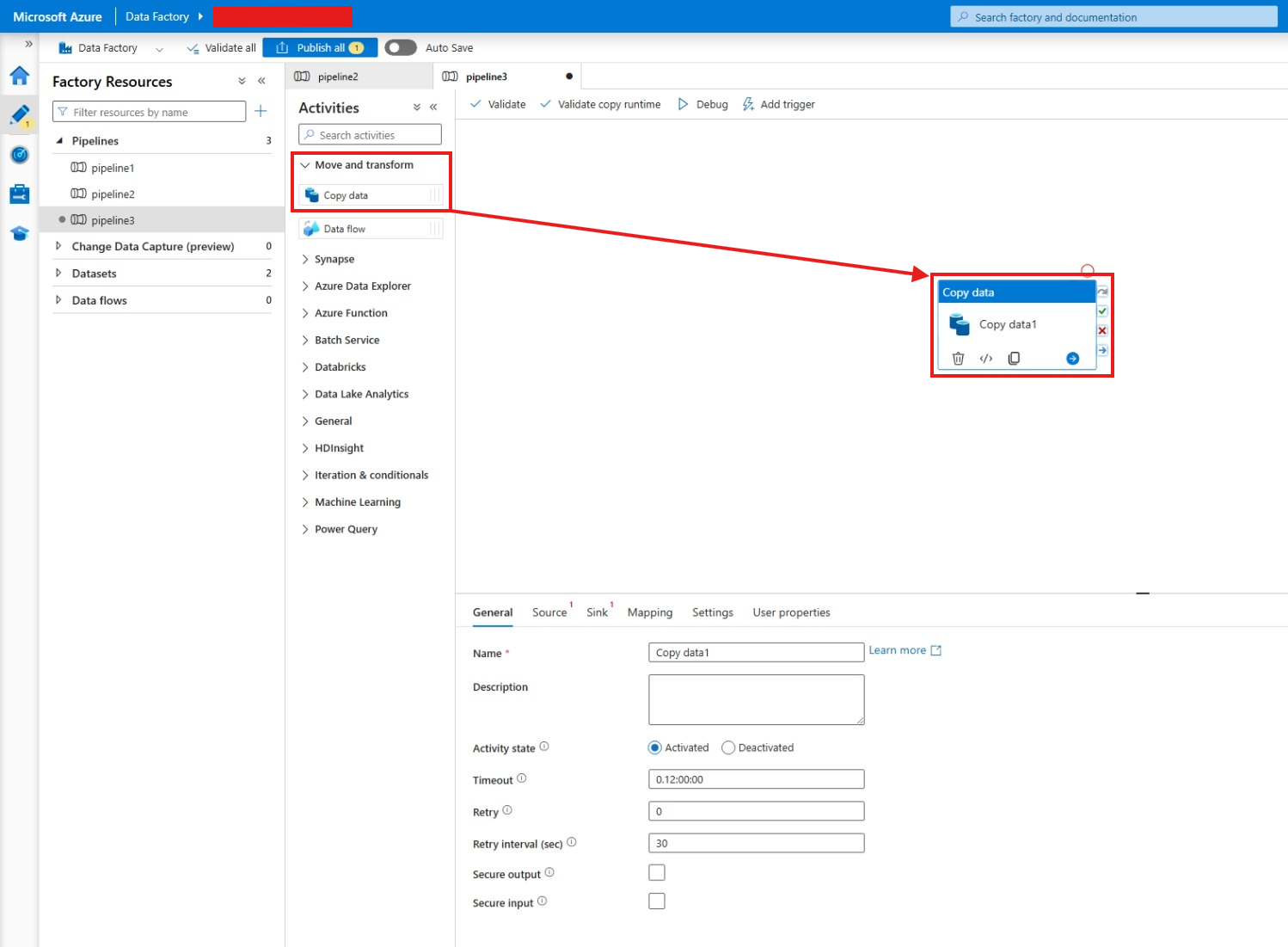Clone the Copy data1 activity
The height and width of the screenshot is (947, 1288).
[x=1014, y=359]
